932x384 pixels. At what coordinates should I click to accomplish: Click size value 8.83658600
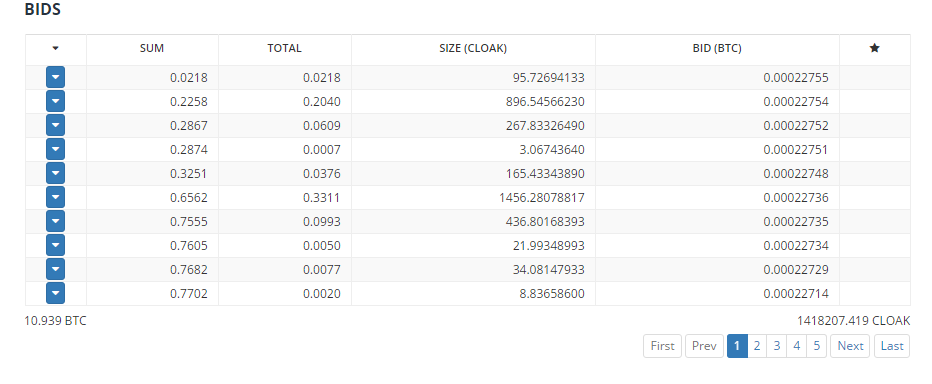point(552,294)
